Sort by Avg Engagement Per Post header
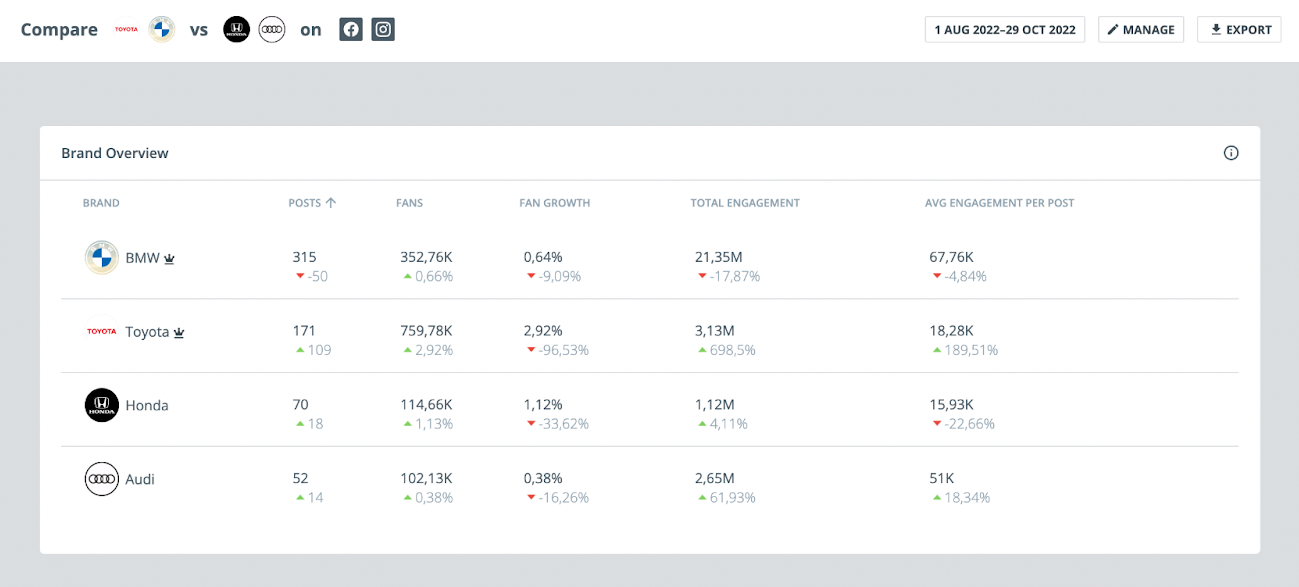This screenshot has height=587, width=1299. 1000,203
